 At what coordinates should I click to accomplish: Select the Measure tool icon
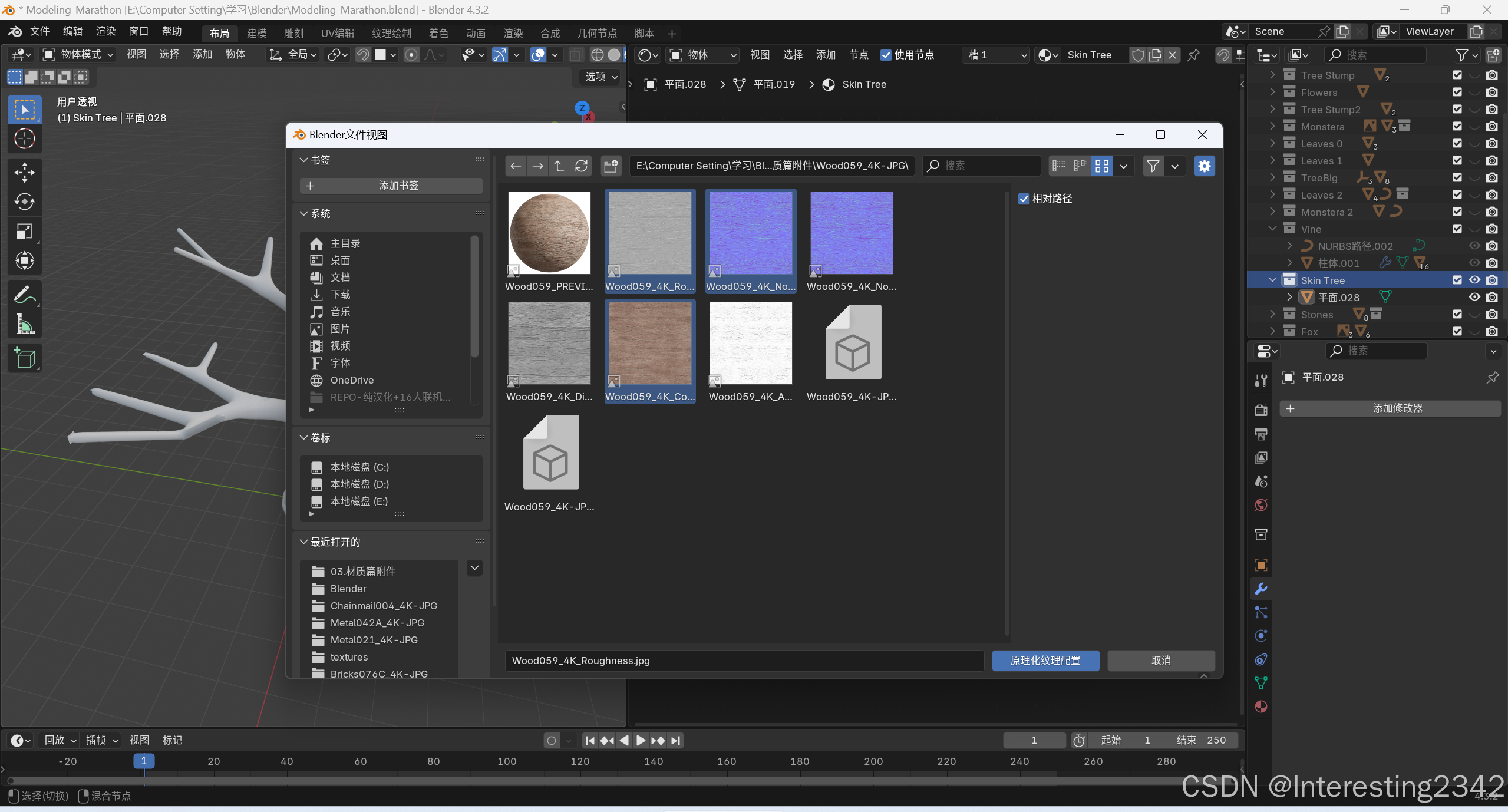24,325
